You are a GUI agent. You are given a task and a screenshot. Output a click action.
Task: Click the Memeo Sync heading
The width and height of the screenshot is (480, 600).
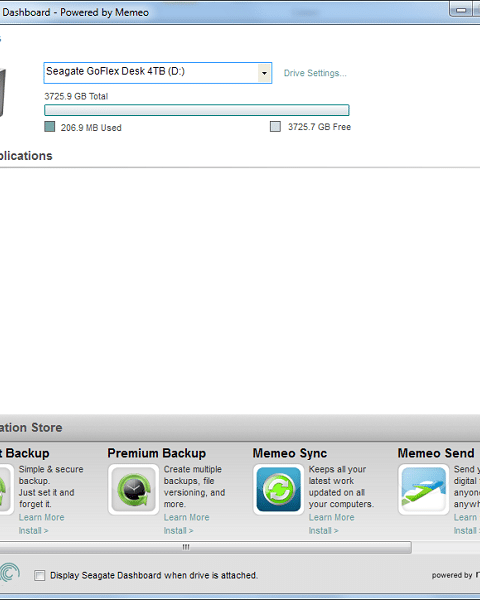290,453
